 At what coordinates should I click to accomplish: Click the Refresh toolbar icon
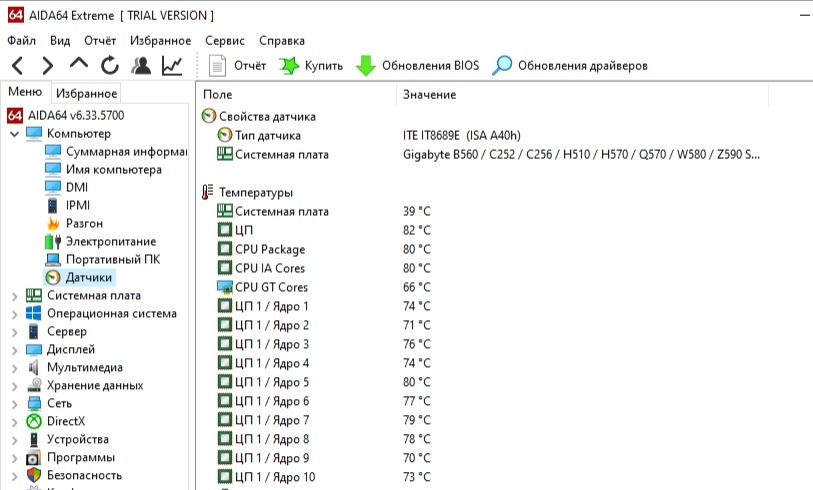pos(110,66)
